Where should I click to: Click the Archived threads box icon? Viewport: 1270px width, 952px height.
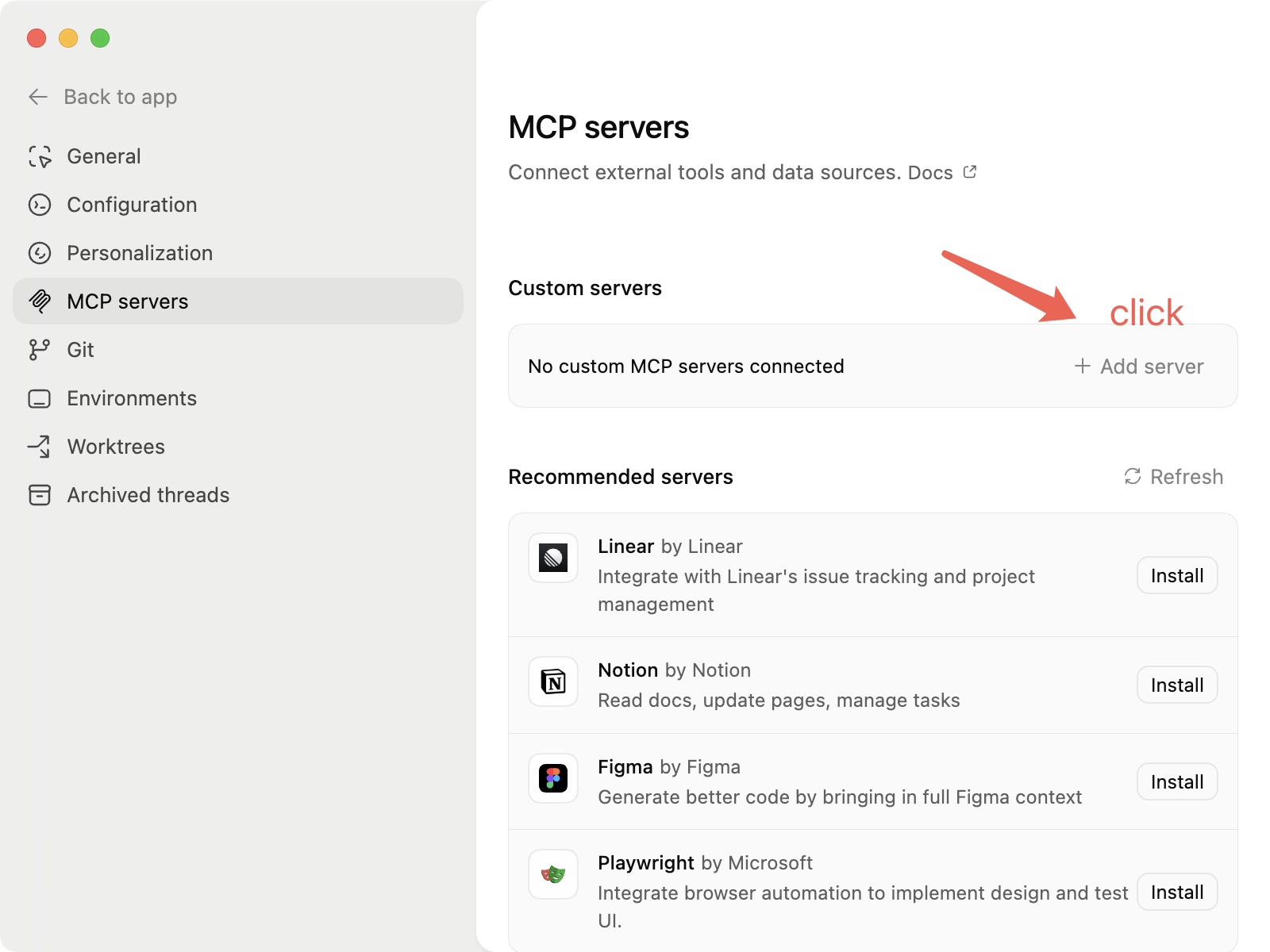pos(40,495)
